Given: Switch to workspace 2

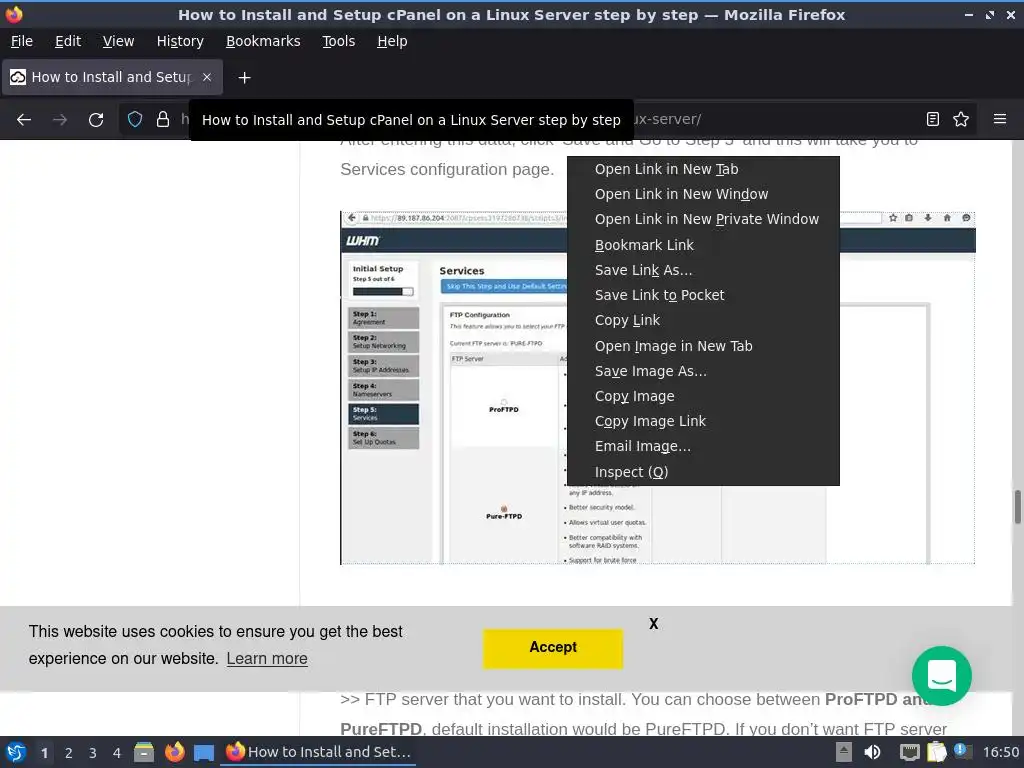Looking at the screenshot, I should point(69,753).
